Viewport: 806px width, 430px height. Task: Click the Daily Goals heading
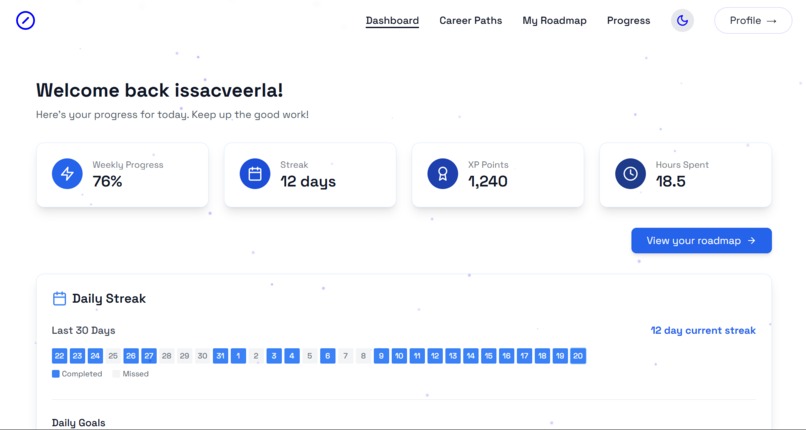coord(78,423)
